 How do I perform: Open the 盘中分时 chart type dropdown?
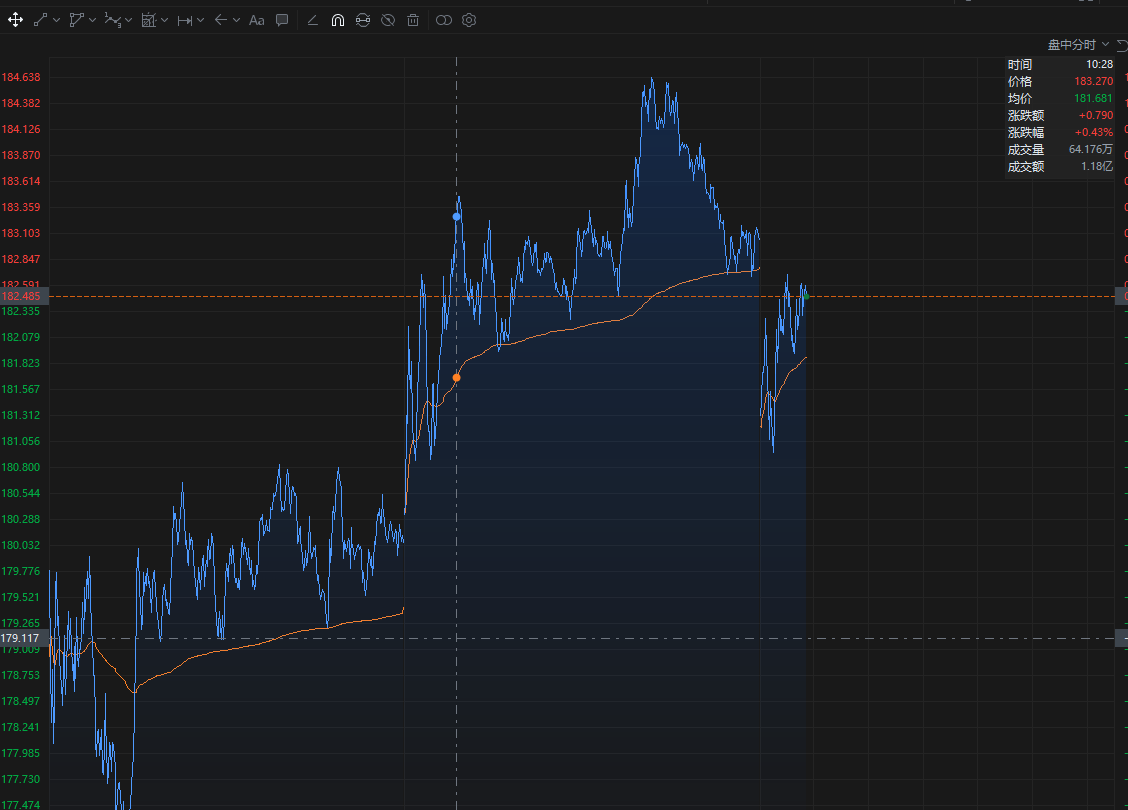[x=1078, y=45]
